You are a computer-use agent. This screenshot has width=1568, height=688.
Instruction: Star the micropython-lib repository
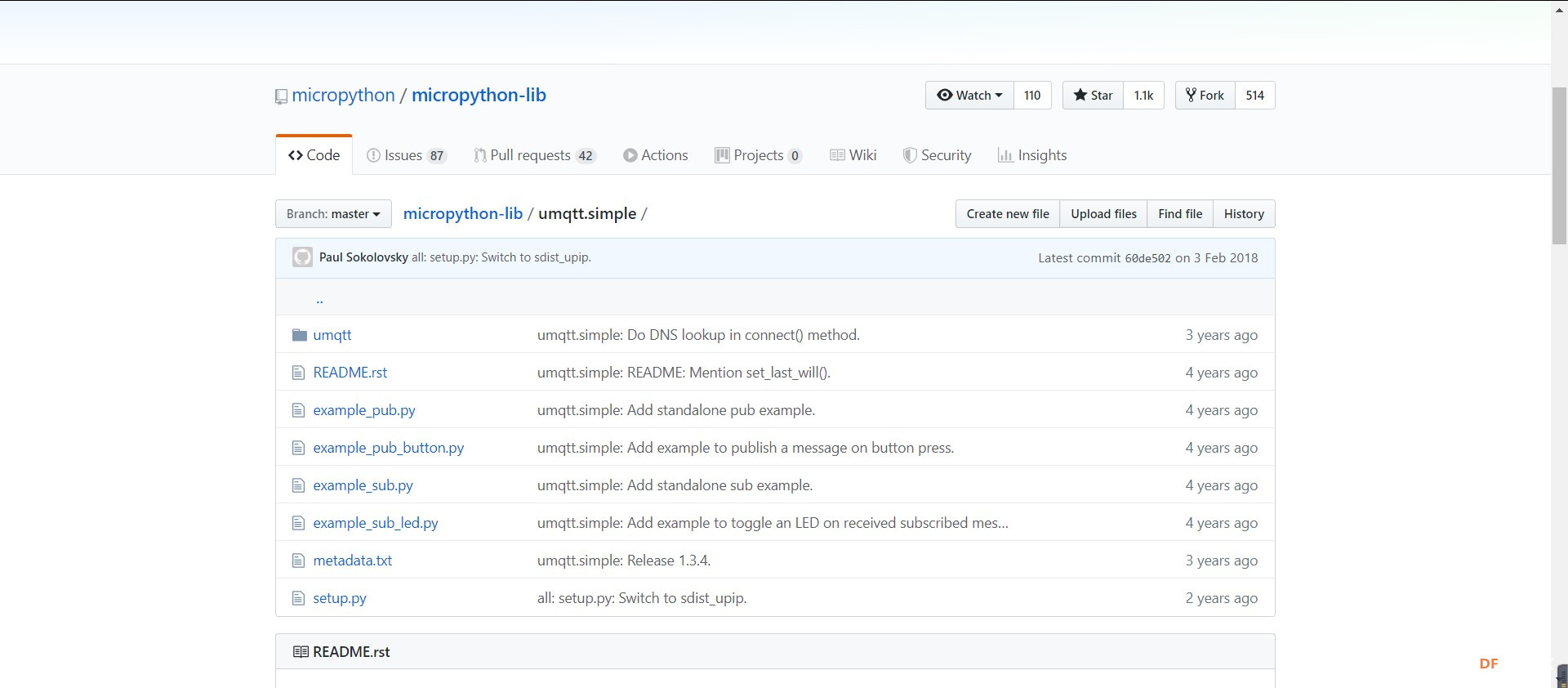tap(1093, 96)
